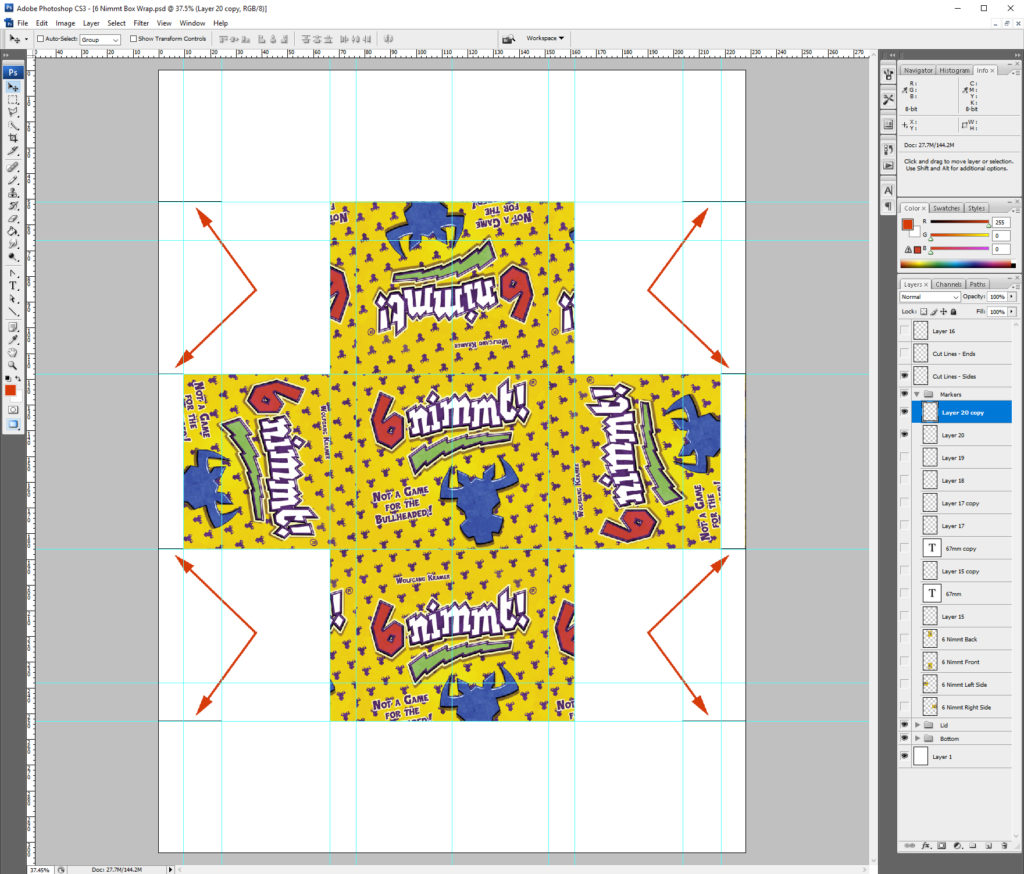
Task: Select the Crop tool
Action: [x=13, y=138]
